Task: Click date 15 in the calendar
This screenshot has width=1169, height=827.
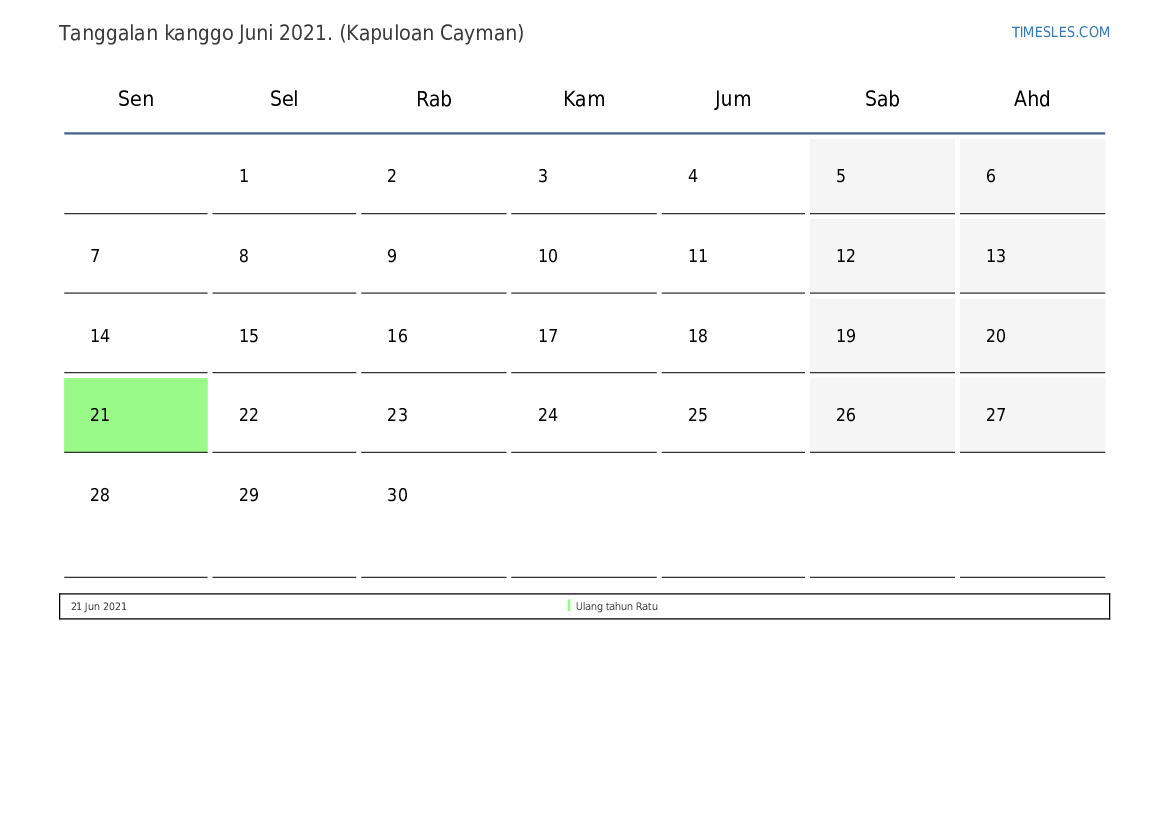Action: tap(284, 336)
